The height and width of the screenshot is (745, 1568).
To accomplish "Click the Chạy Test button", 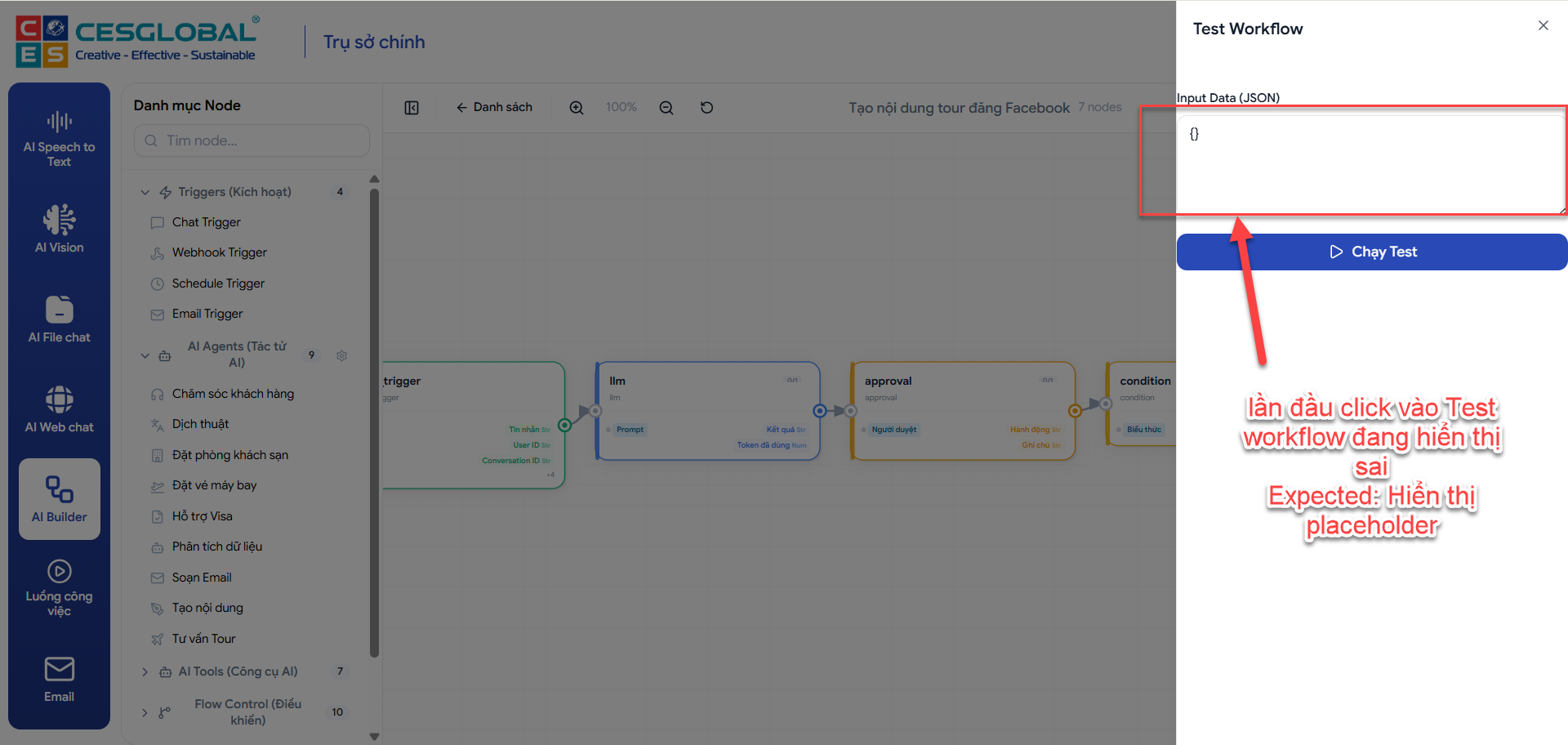I will [x=1372, y=252].
